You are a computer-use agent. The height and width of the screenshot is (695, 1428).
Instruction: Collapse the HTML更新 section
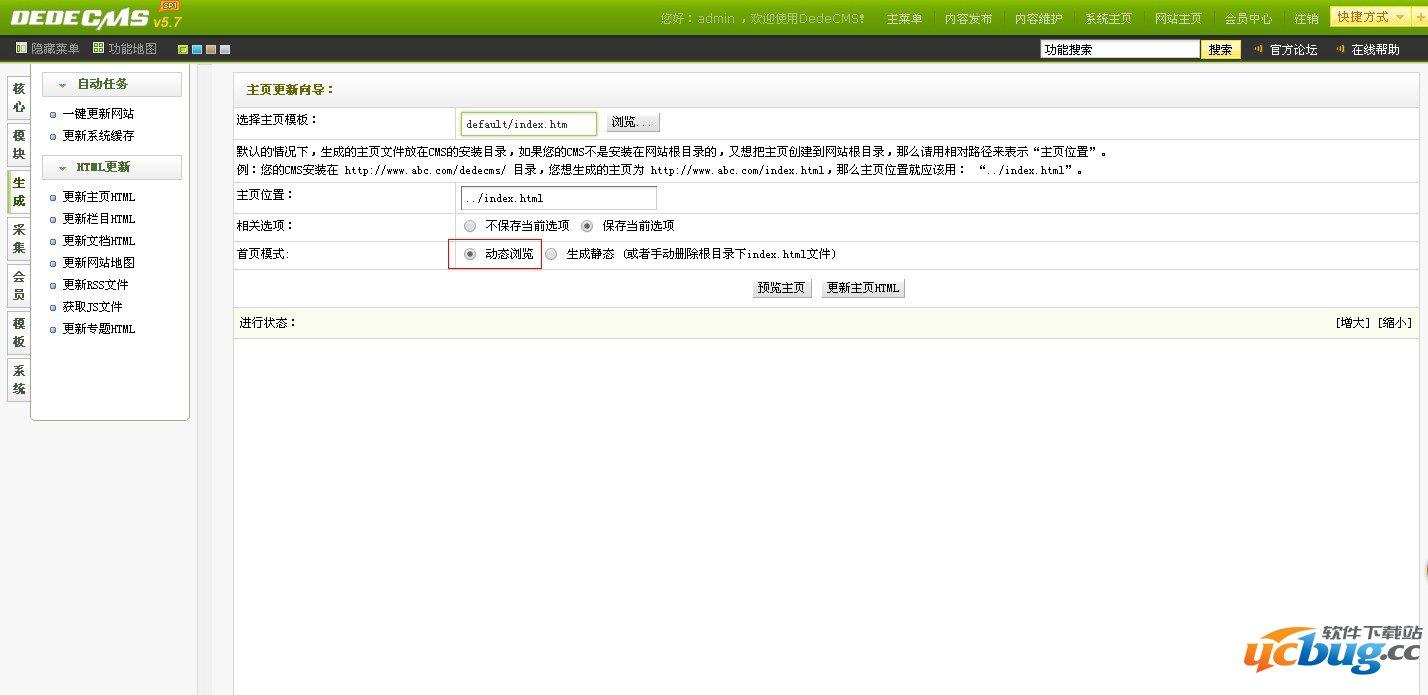pos(112,167)
